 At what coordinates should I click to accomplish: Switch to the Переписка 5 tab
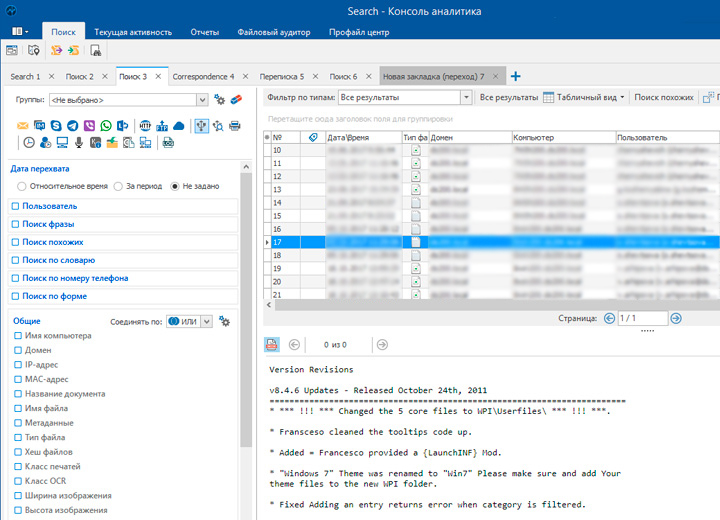coord(281,77)
